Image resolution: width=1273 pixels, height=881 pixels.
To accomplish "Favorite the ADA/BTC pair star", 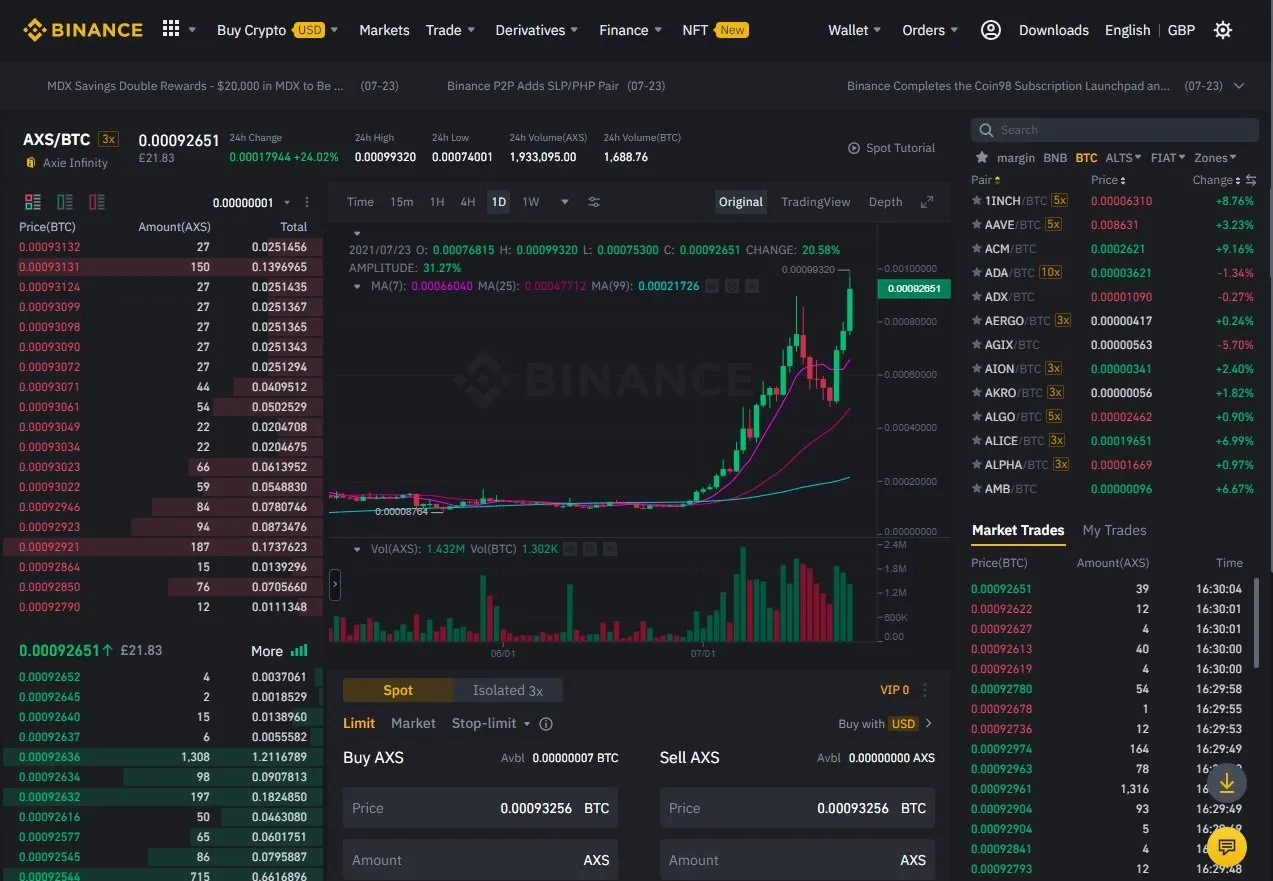I will tap(977, 273).
